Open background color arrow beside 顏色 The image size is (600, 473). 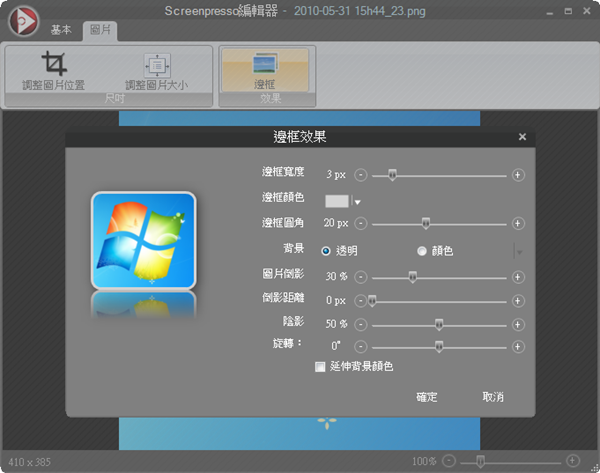[x=518, y=252]
